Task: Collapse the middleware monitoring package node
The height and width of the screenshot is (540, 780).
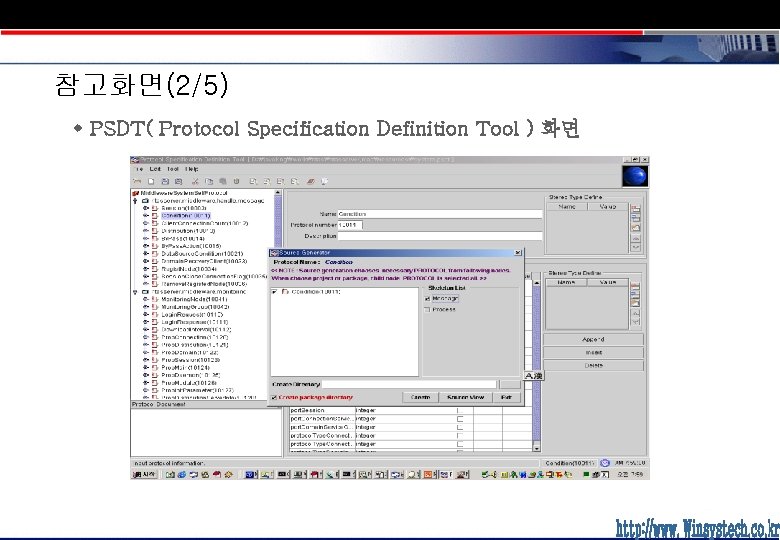Action: coord(135,292)
